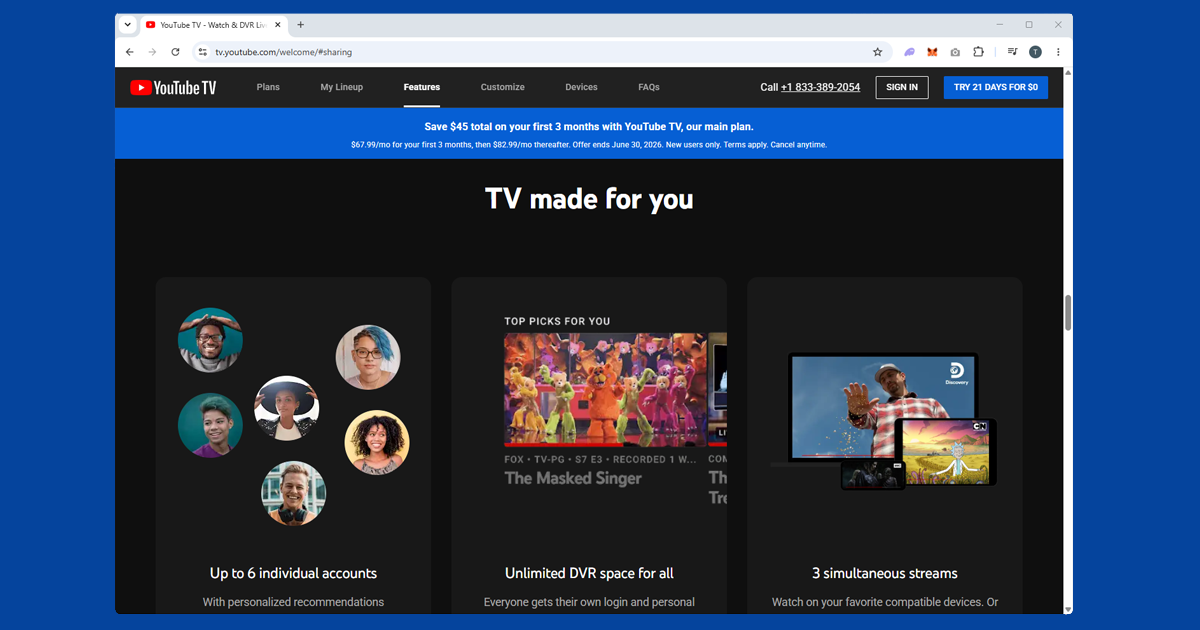Click the scrollbar down arrow
Screen dimensions: 1200x630
(1068, 608)
